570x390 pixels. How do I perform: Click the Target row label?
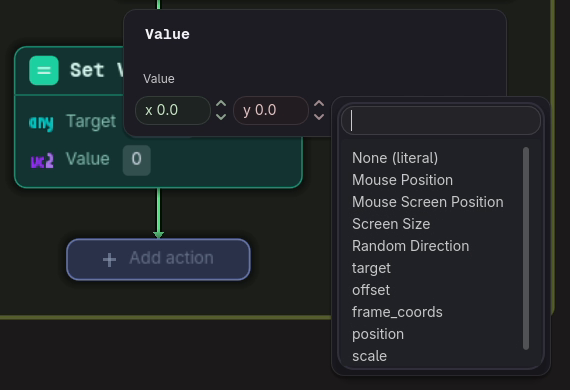[91, 121]
